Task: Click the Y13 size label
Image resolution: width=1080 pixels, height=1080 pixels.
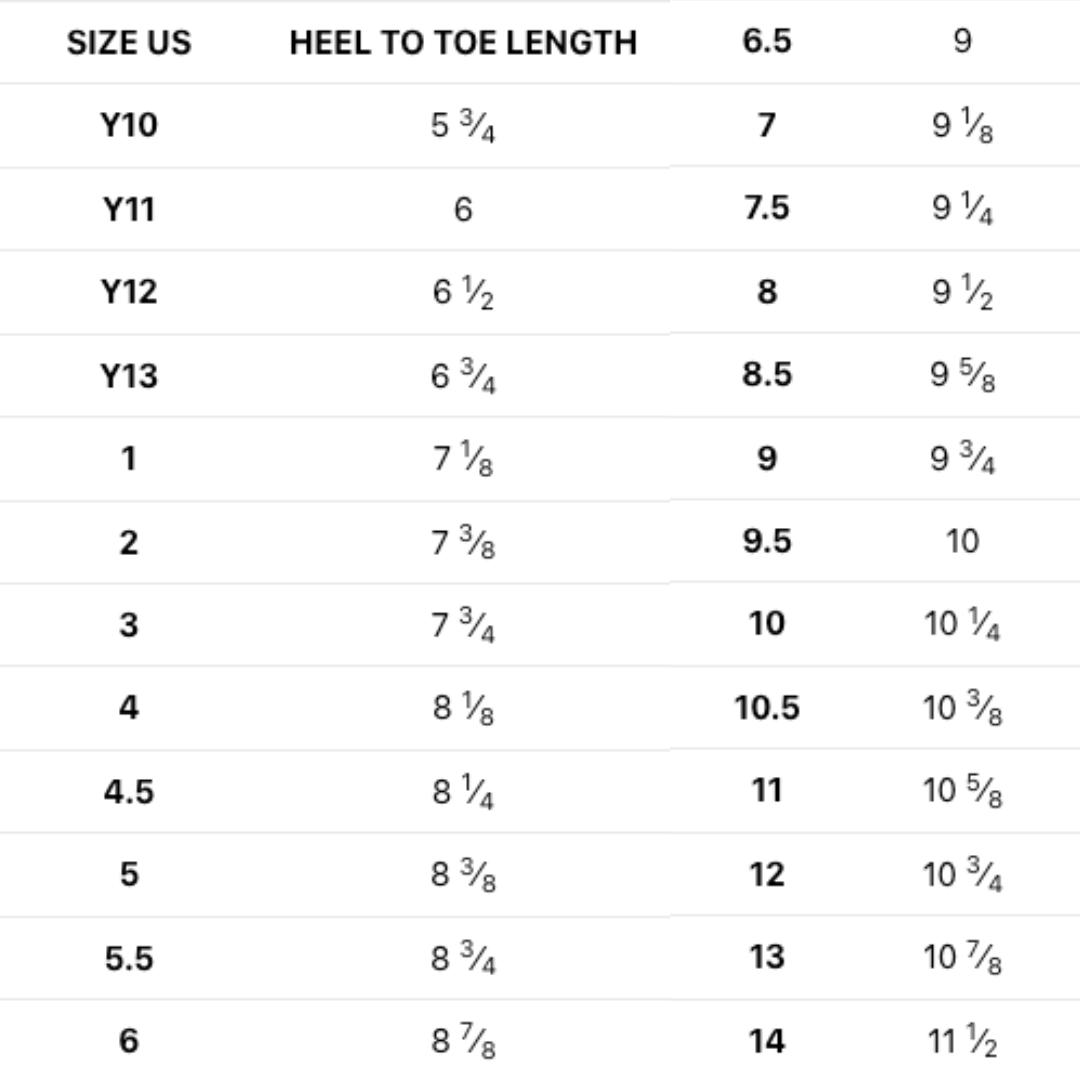Action: pyautogui.click(x=129, y=376)
